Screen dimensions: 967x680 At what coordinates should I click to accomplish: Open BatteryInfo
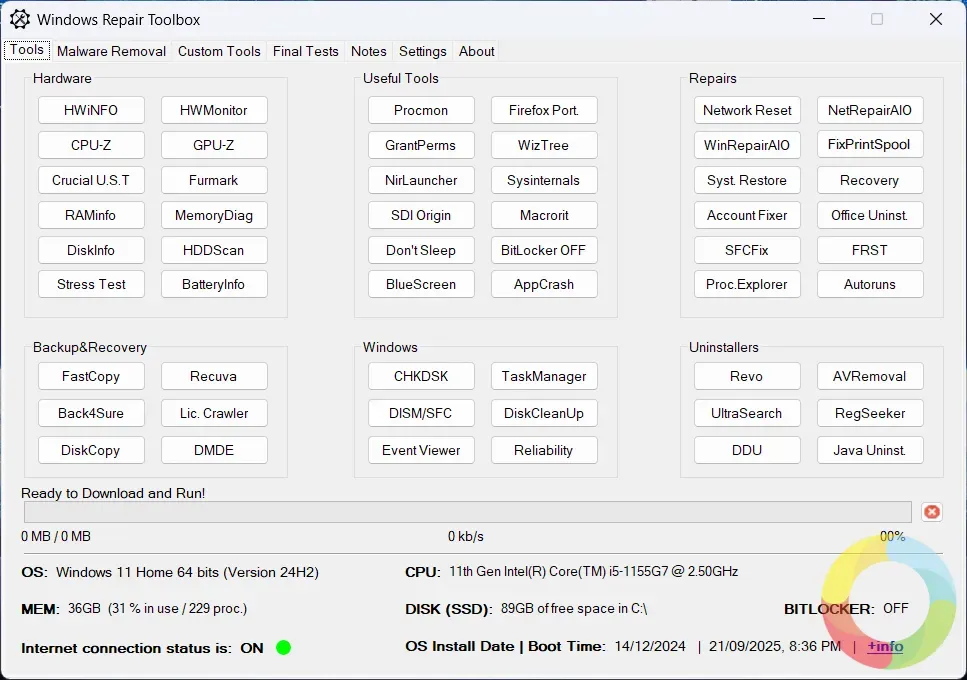(214, 284)
